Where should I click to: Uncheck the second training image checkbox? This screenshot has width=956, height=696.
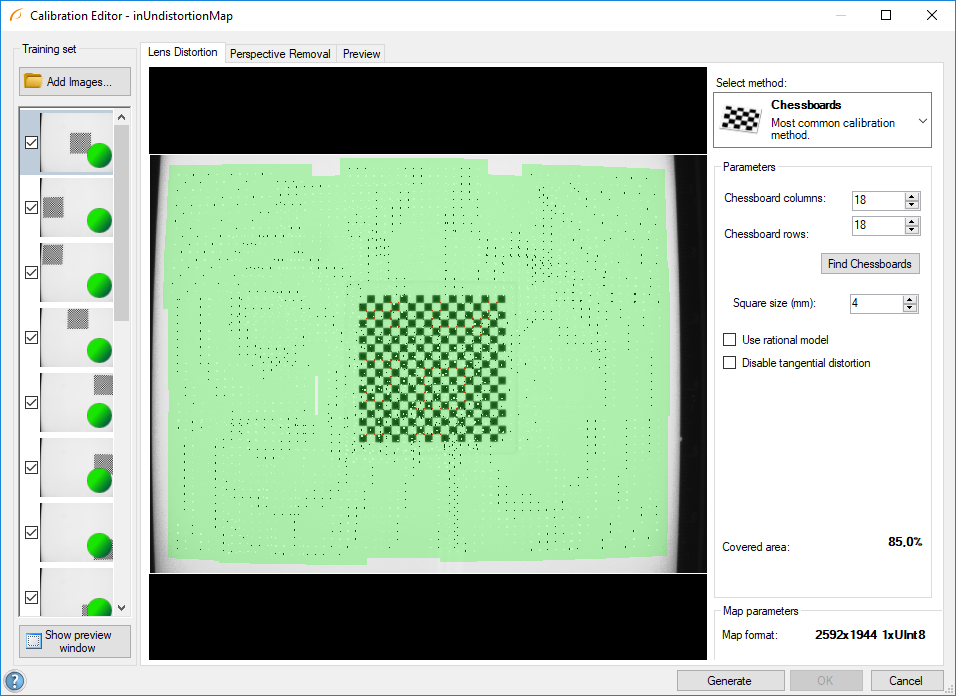pyautogui.click(x=31, y=207)
